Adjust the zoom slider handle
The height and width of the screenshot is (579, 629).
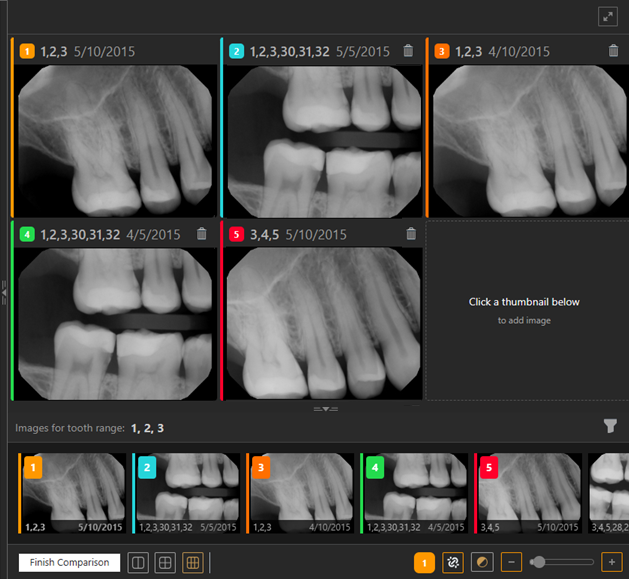pos(537,563)
